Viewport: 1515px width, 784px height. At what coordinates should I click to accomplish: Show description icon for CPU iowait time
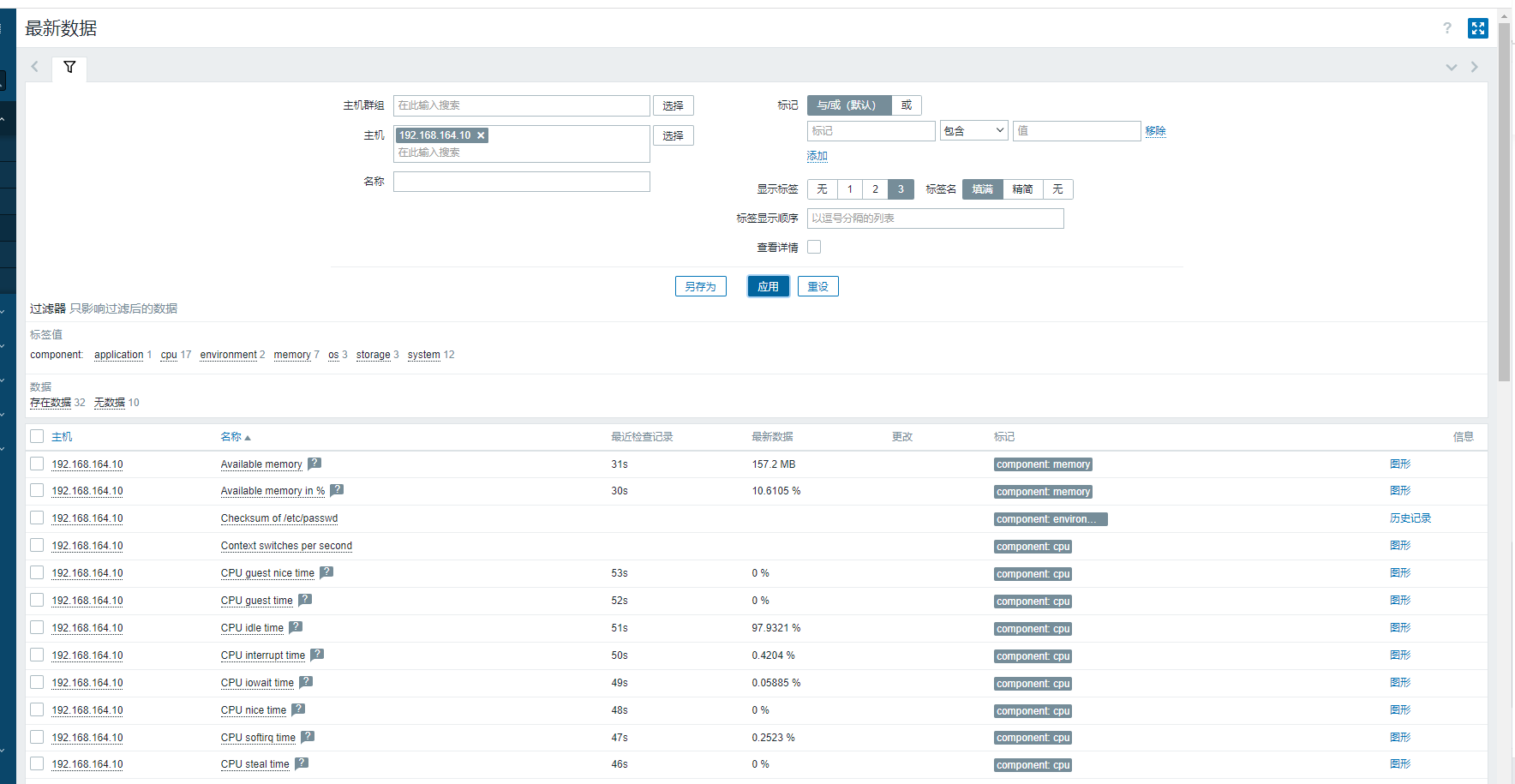coord(306,682)
